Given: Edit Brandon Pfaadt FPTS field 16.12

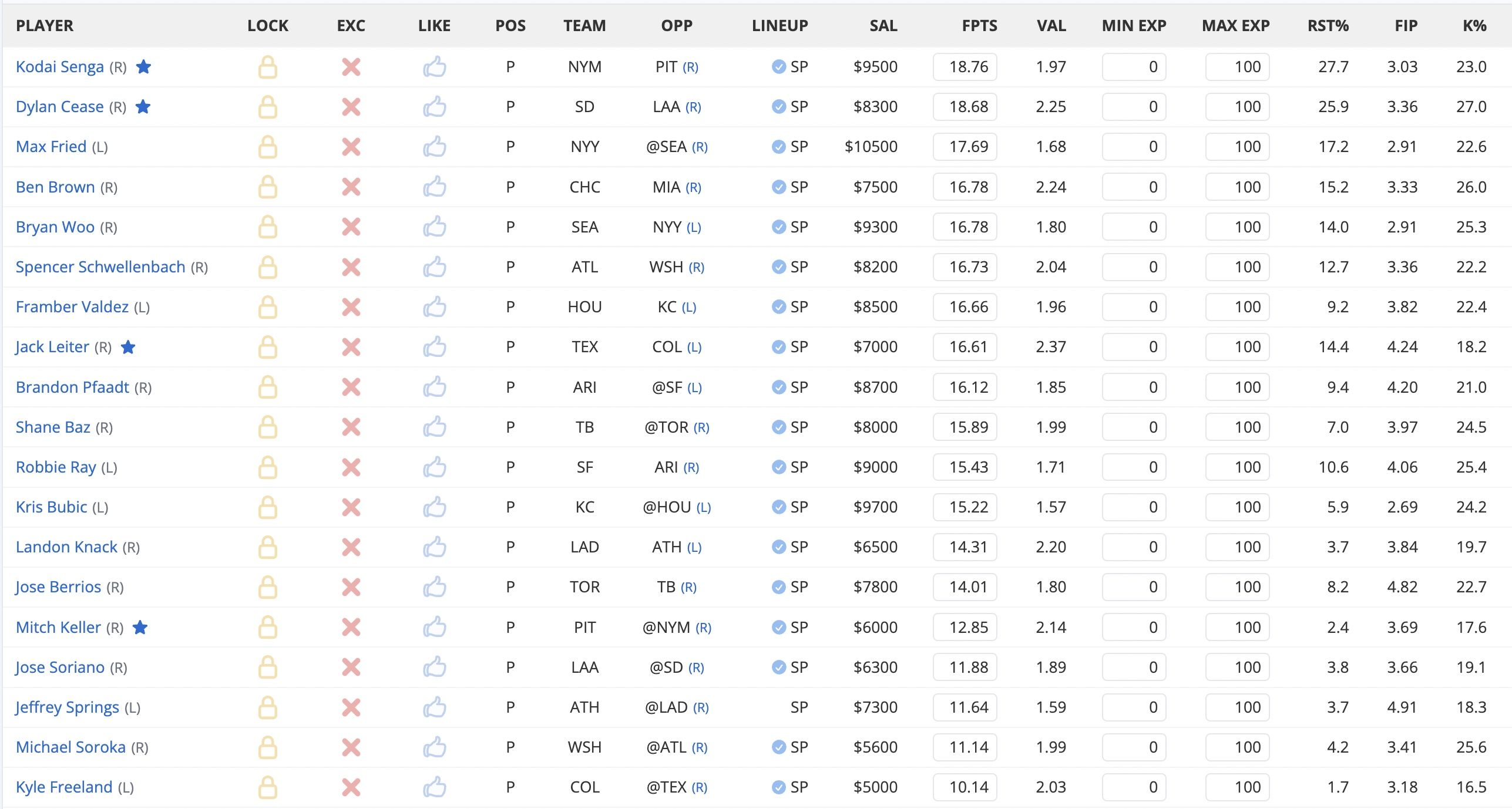Looking at the screenshot, I should click(965, 387).
